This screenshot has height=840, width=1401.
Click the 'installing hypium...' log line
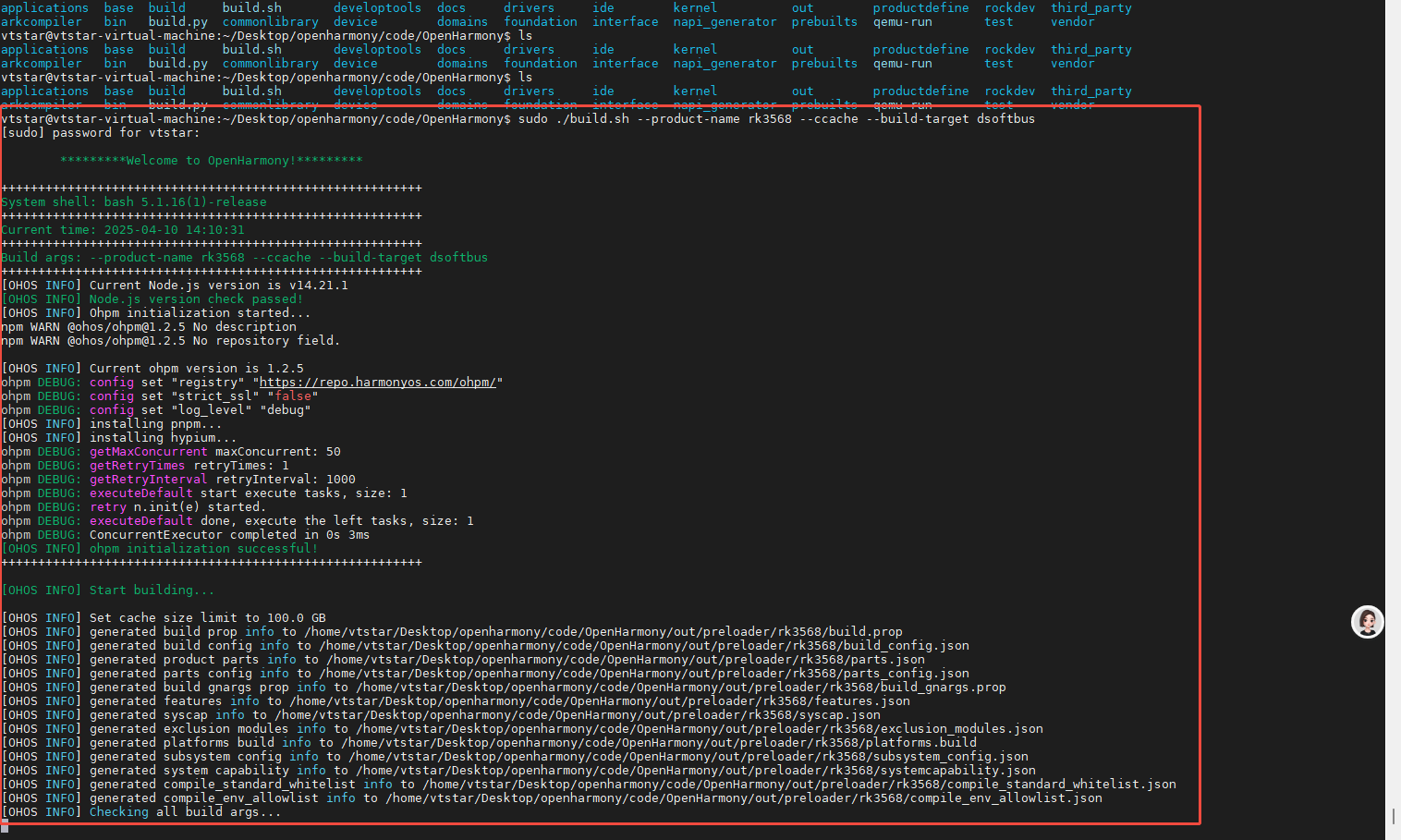119,437
